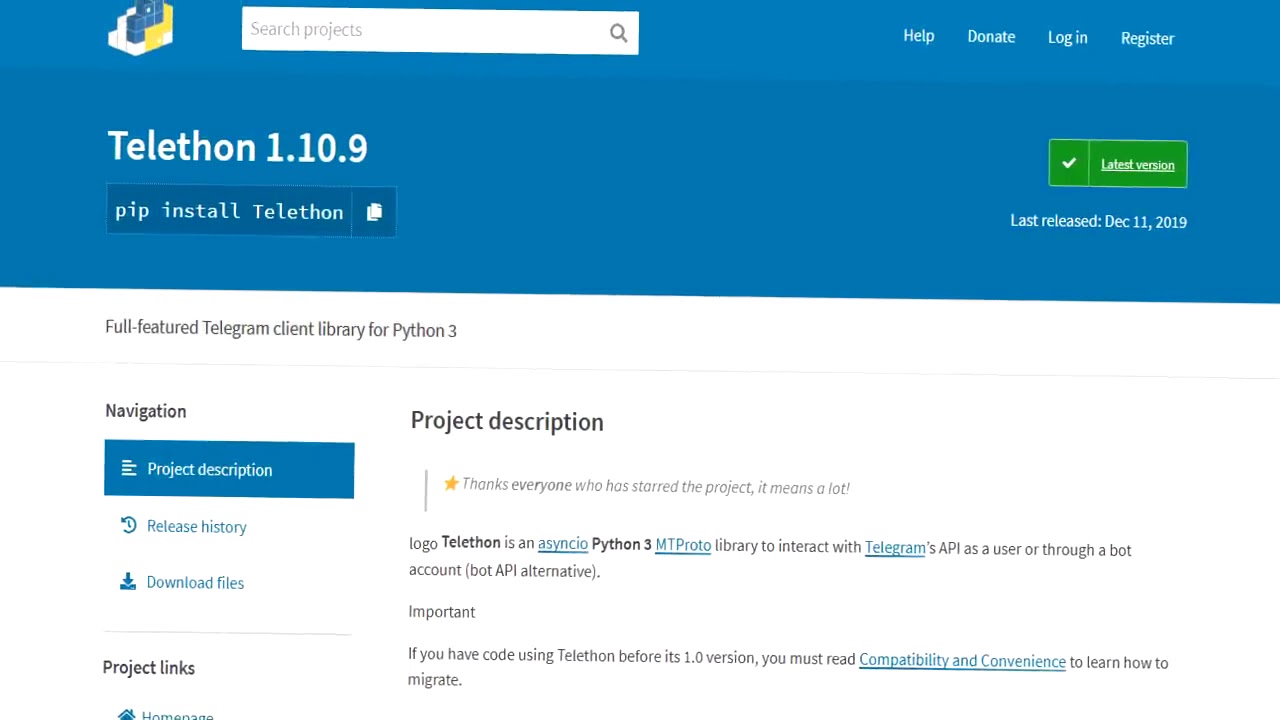Click the search magnifier icon
The height and width of the screenshot is (720, 1280).
(x=619, y=33)
